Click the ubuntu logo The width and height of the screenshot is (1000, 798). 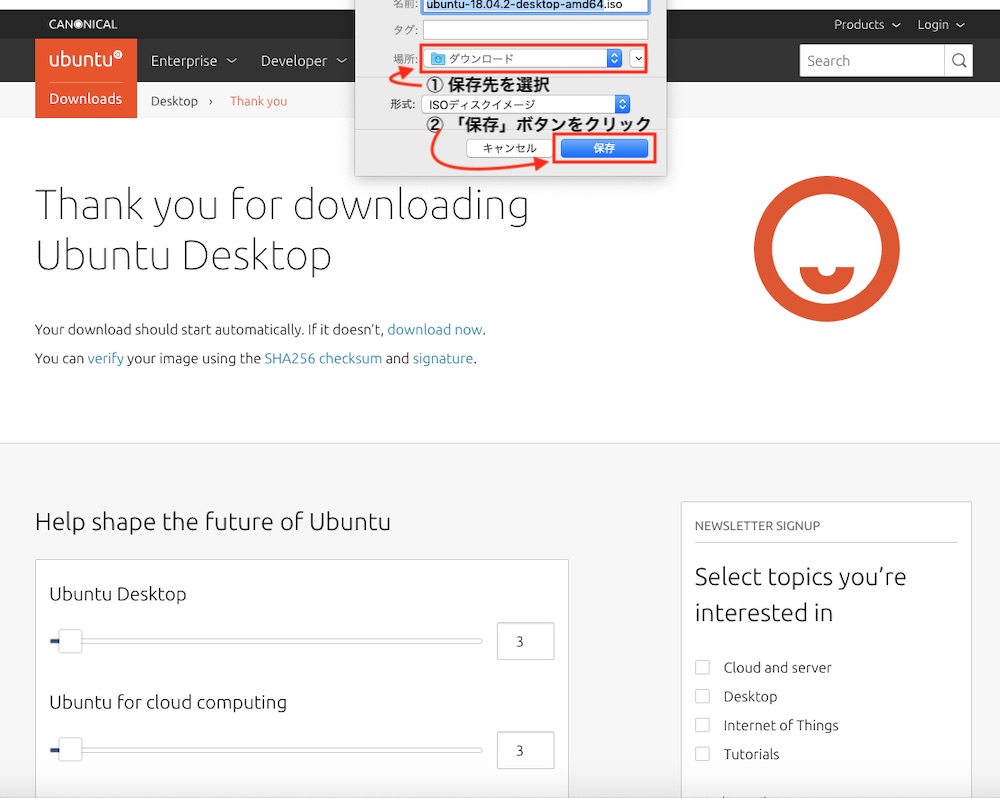pyautogui.click(x=85, y=59)
